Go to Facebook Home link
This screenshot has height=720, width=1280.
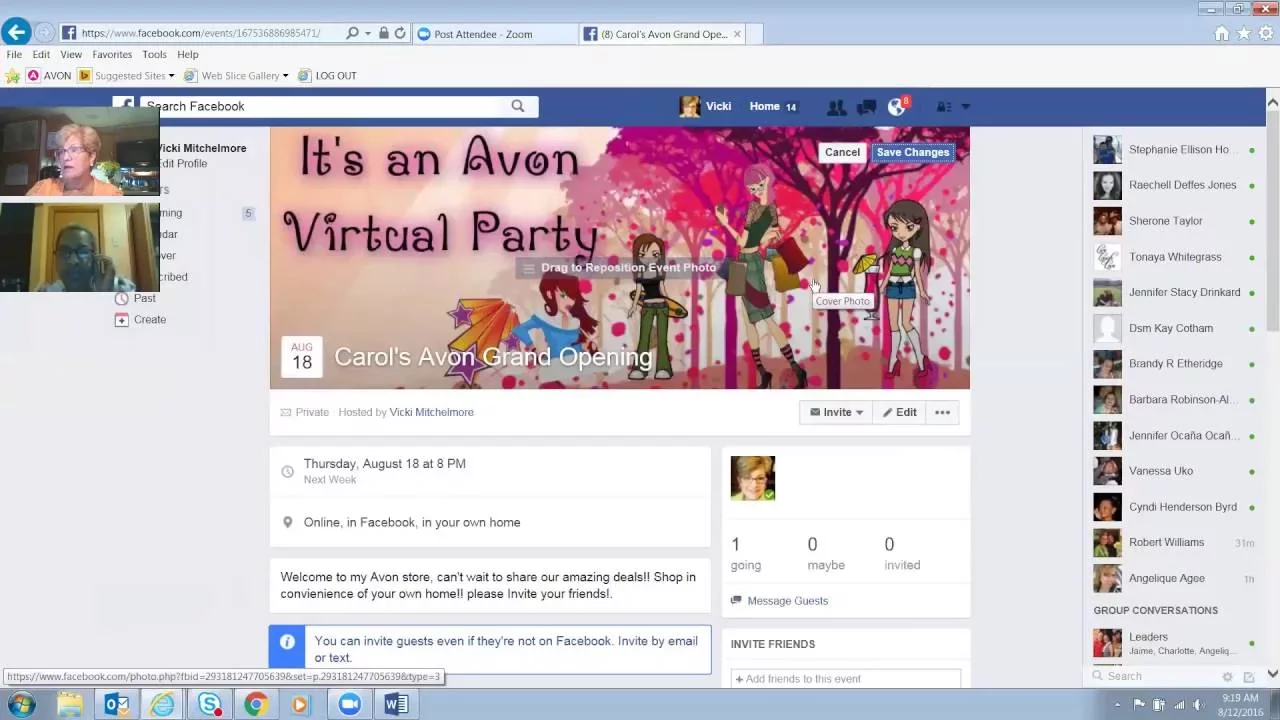pyautogui.click(x=765, y=107)
